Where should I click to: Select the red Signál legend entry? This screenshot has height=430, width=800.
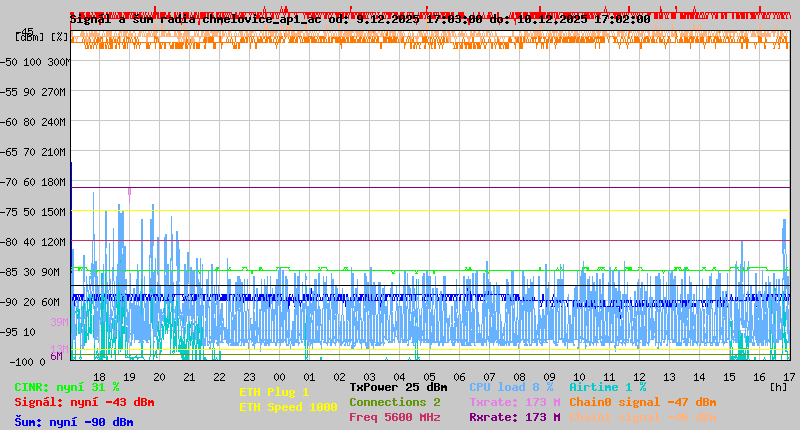click(x=84, y=402)
